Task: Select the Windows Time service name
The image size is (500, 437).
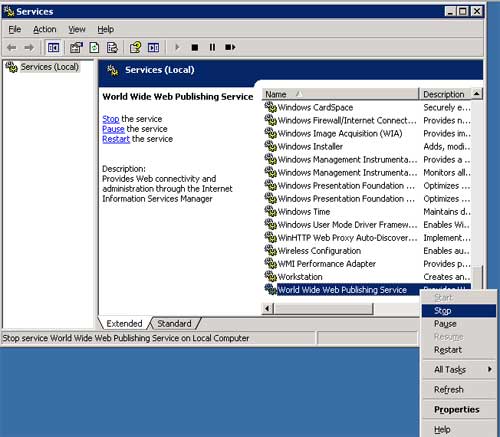Action: (304, 211)
